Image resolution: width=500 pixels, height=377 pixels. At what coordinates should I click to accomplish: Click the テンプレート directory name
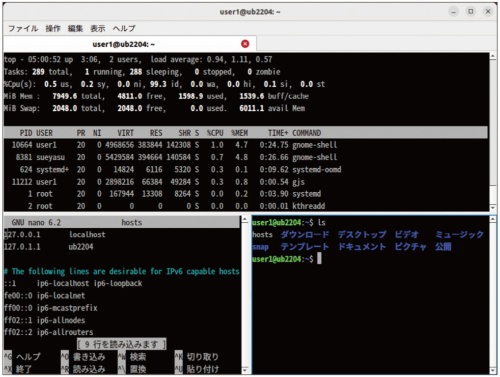tap(305, 247)
